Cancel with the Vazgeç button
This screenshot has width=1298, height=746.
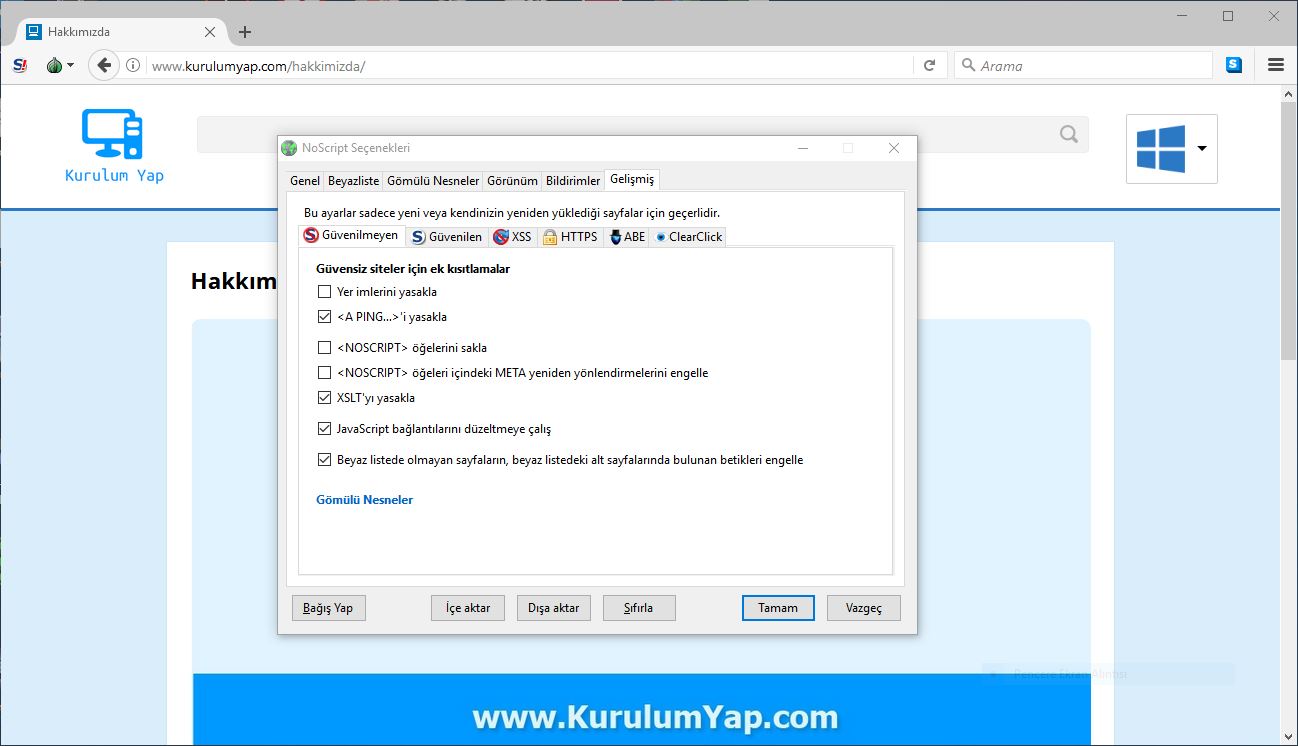tap(864, 608)
